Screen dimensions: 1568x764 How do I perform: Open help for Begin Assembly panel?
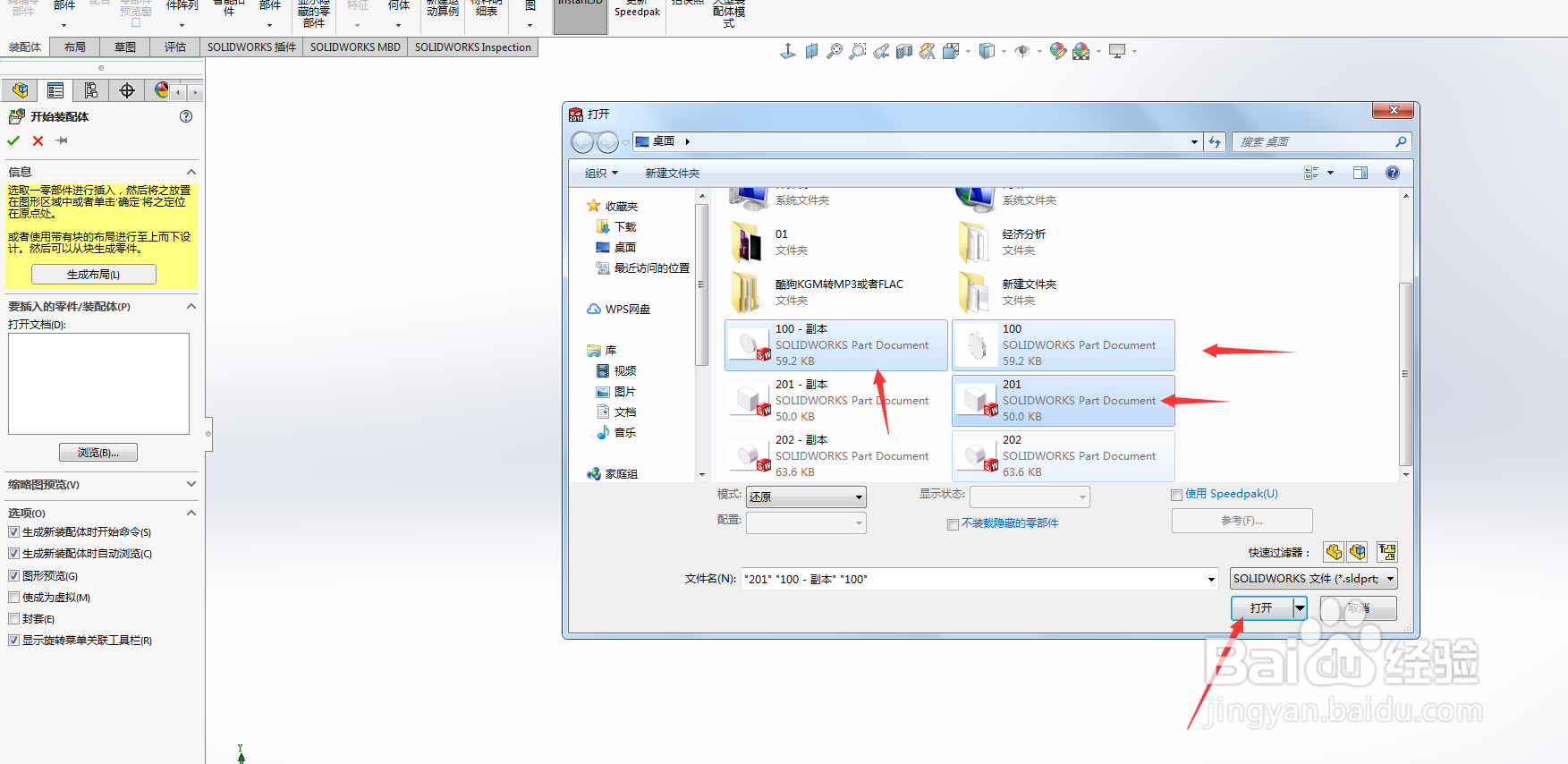(x=186, y=116)
